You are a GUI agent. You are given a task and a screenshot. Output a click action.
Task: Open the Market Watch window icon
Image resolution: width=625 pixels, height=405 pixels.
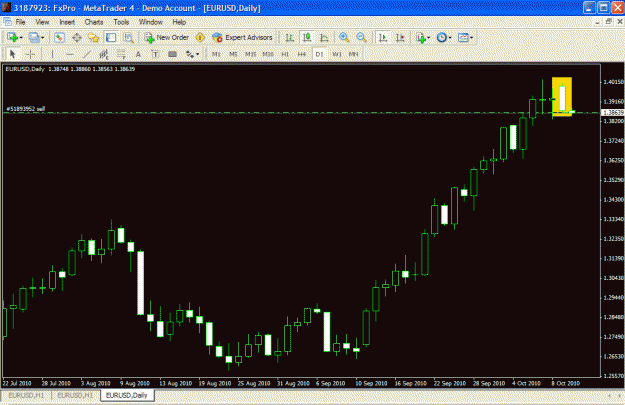(59, 37)
